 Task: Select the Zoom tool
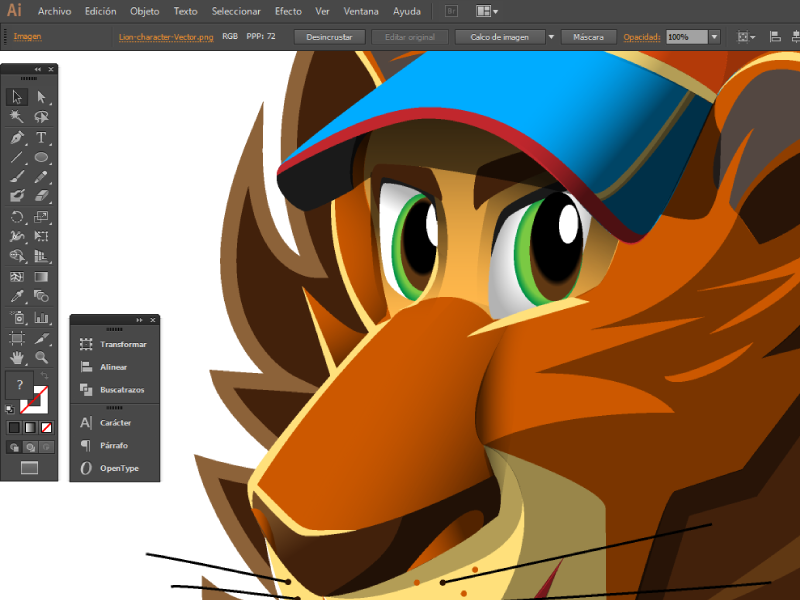pyautogui.click(x=41, y=357)
